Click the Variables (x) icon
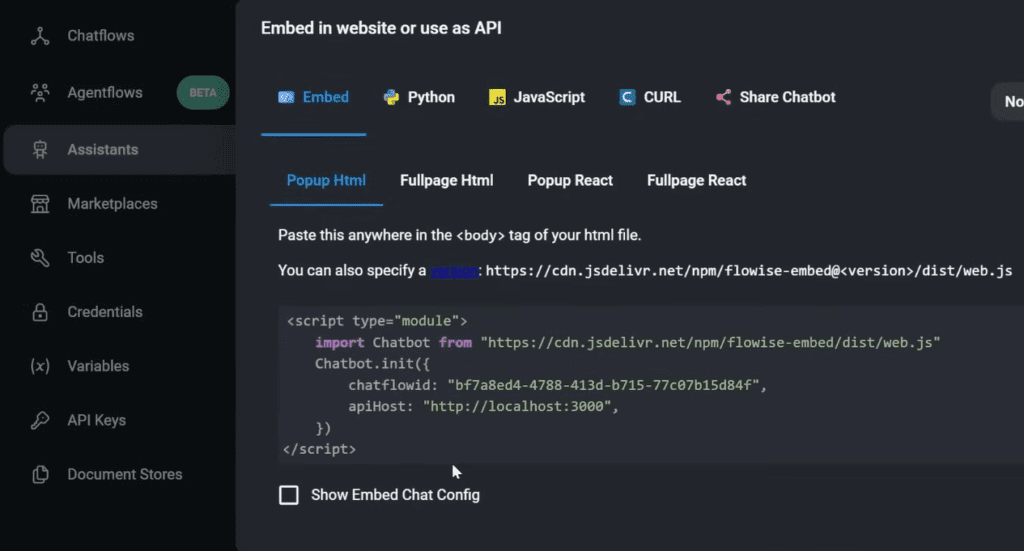Viewport: 1024px width, 551px height. click(40, 366)
